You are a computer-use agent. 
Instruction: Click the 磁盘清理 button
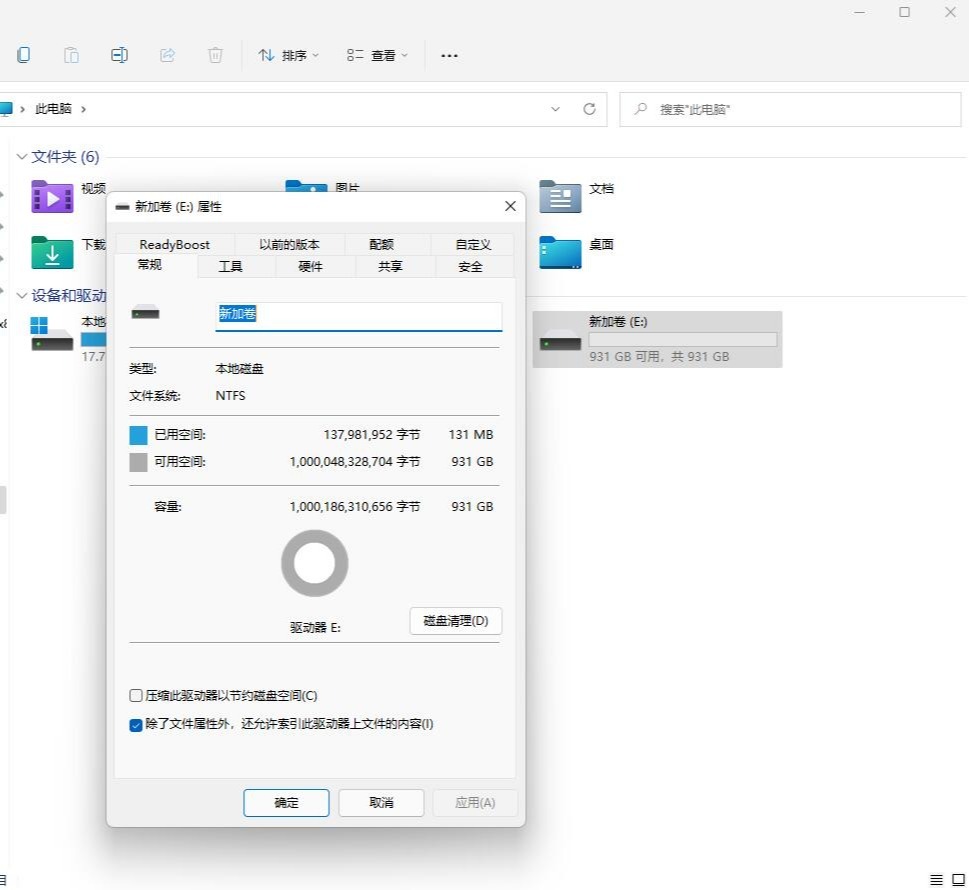(455, 621)
